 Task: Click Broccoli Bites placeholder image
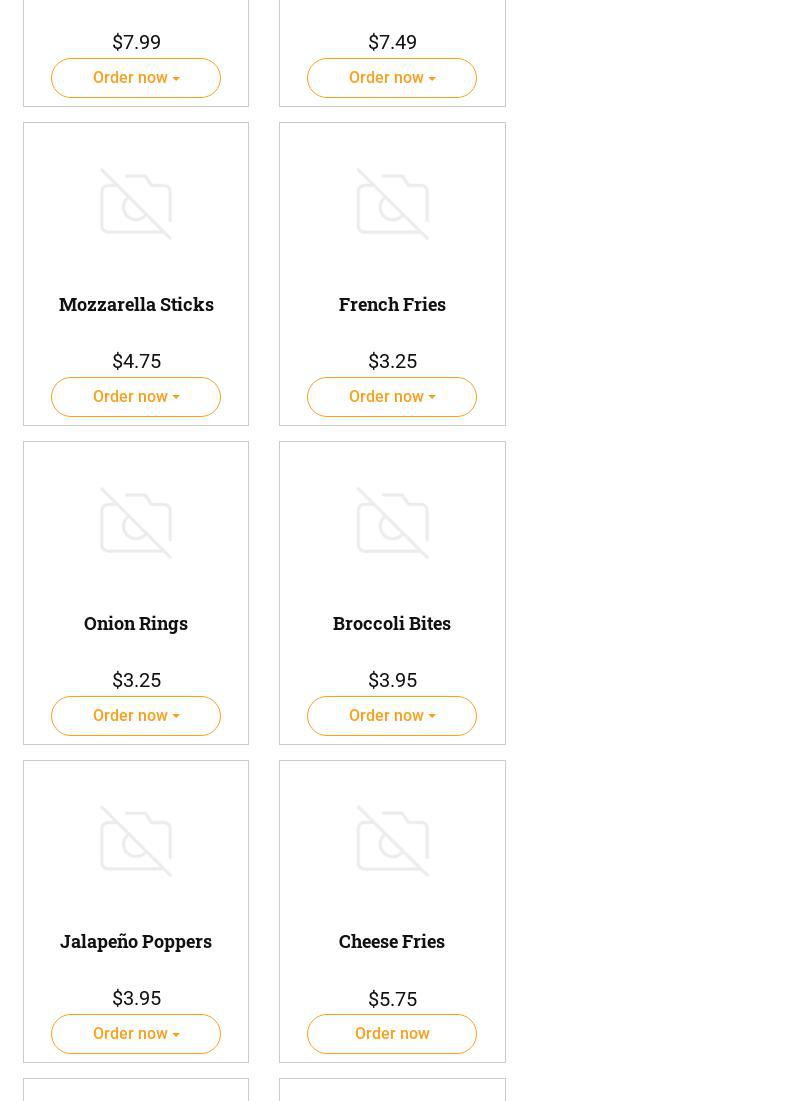[x=392, y=523]
